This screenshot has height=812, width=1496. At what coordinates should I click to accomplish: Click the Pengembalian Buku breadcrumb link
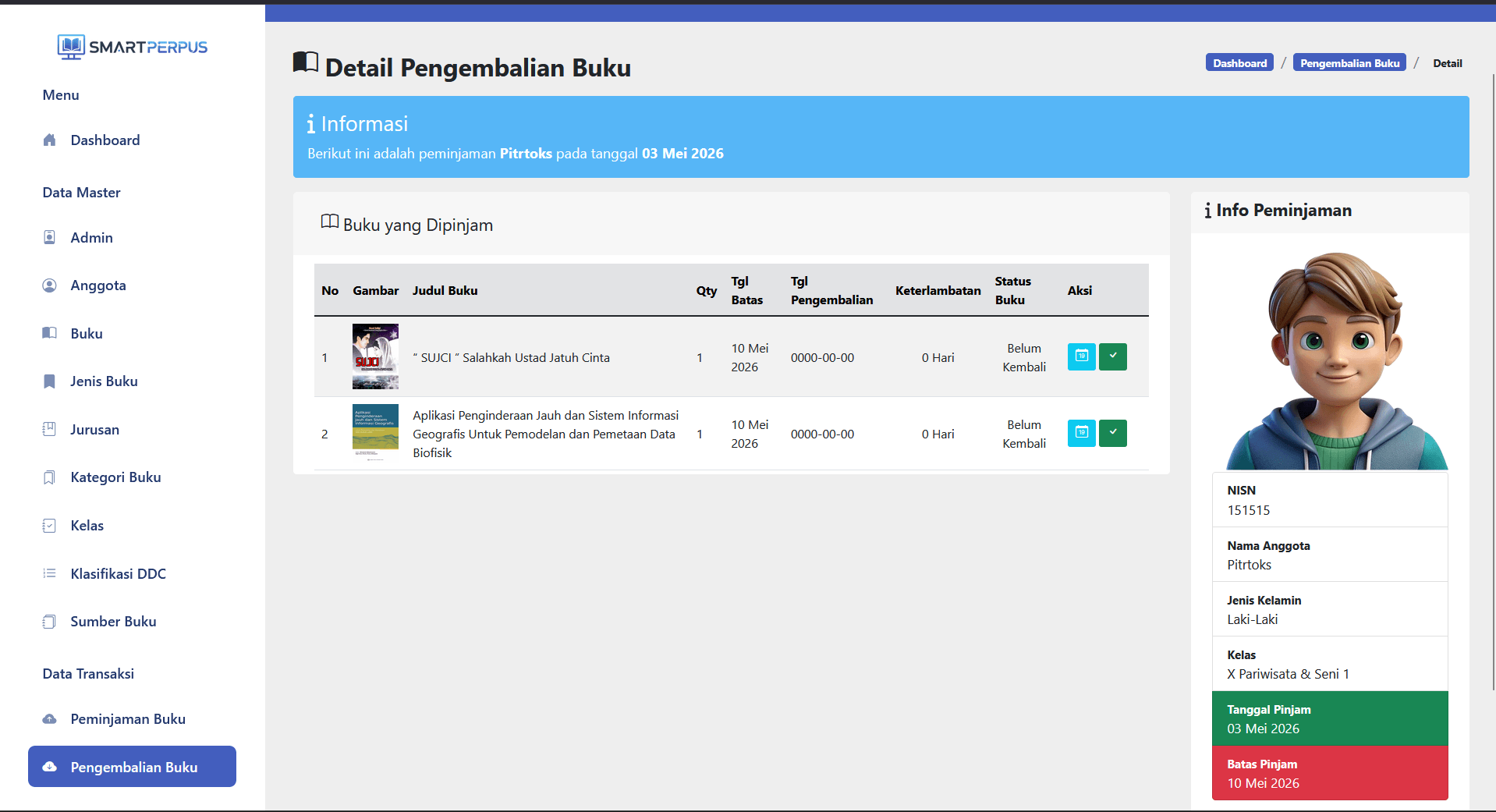pos(1349,63)
